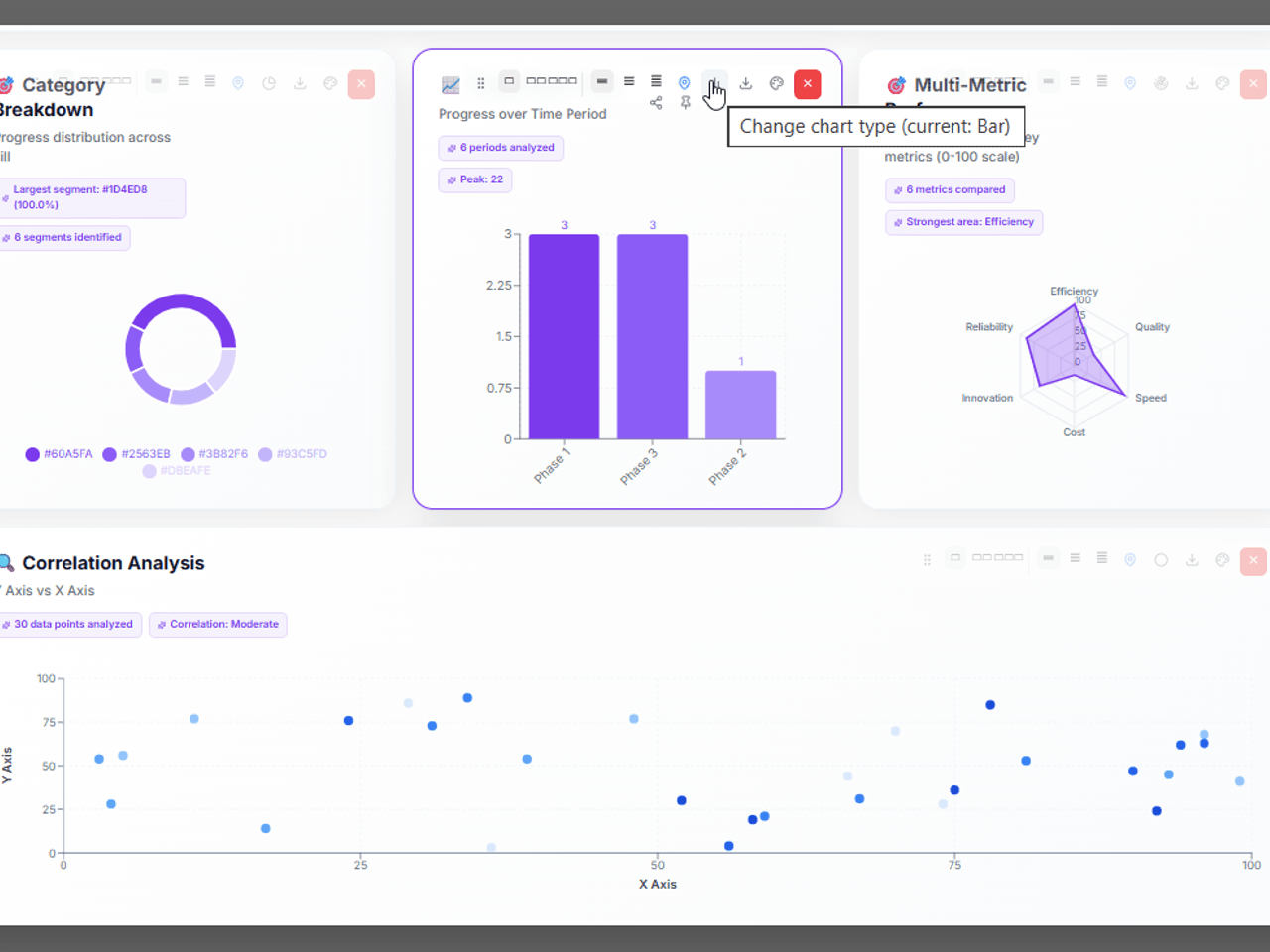Viewport: 1270px width, 952px height.
Task: Download the Correlation Analysis scatter chart
Action: coord(1192,560)
